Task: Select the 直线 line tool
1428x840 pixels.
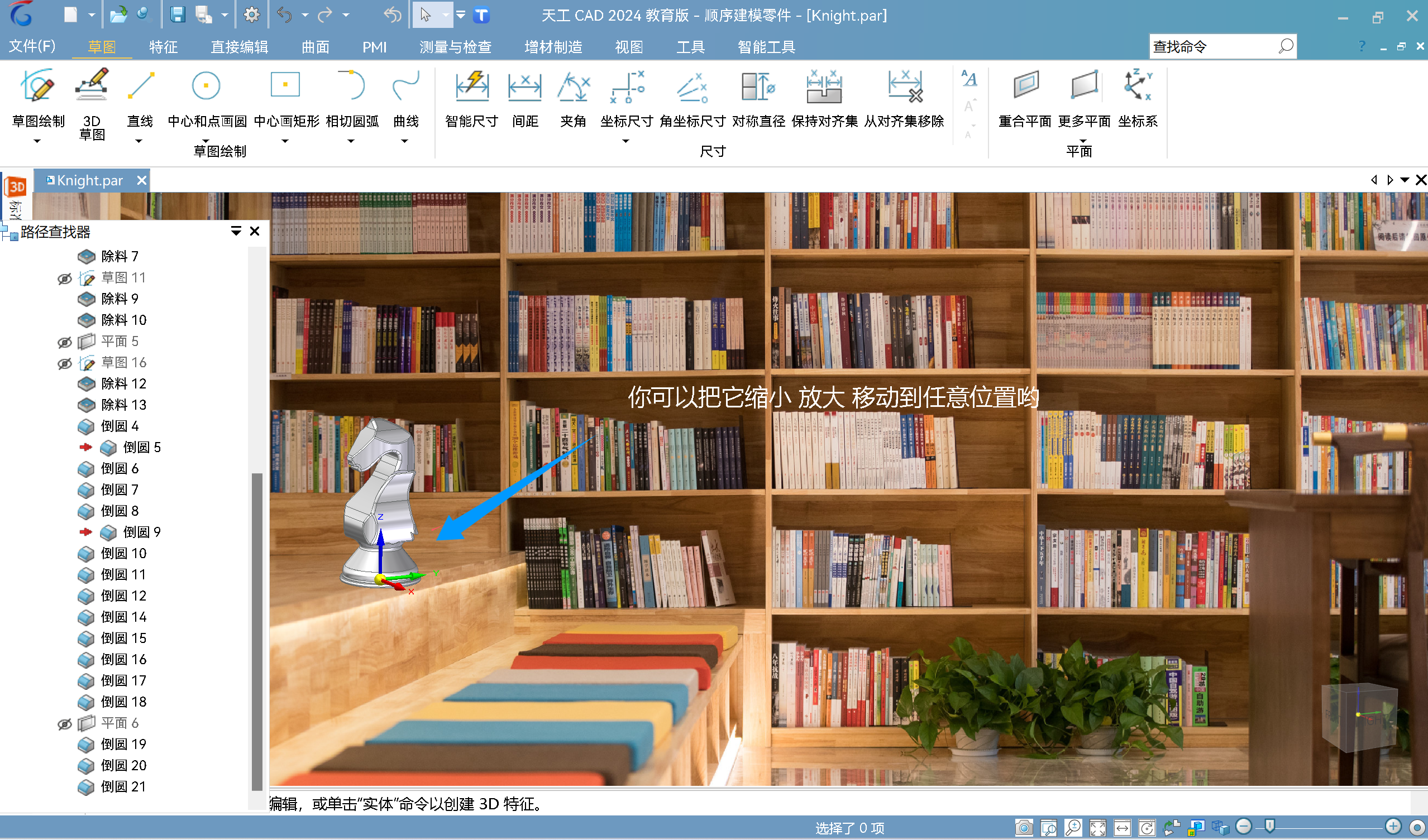Action: click(140, 85)
